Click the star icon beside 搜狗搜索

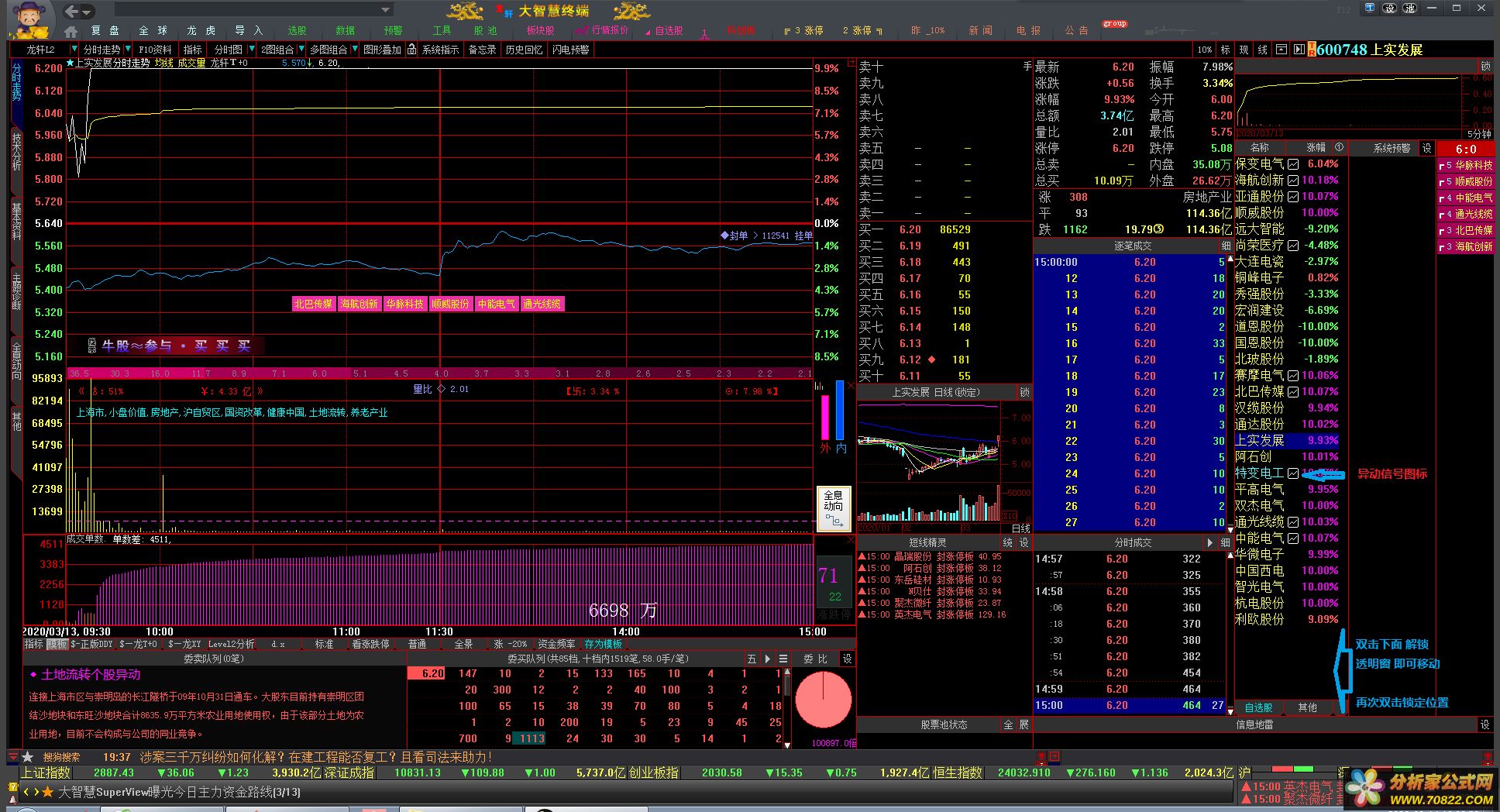tap(28, 757)
